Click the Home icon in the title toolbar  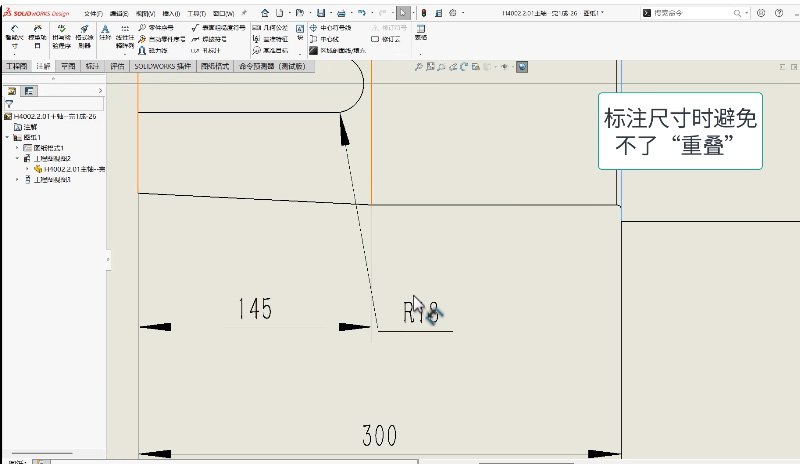click(x=265, y=13)
